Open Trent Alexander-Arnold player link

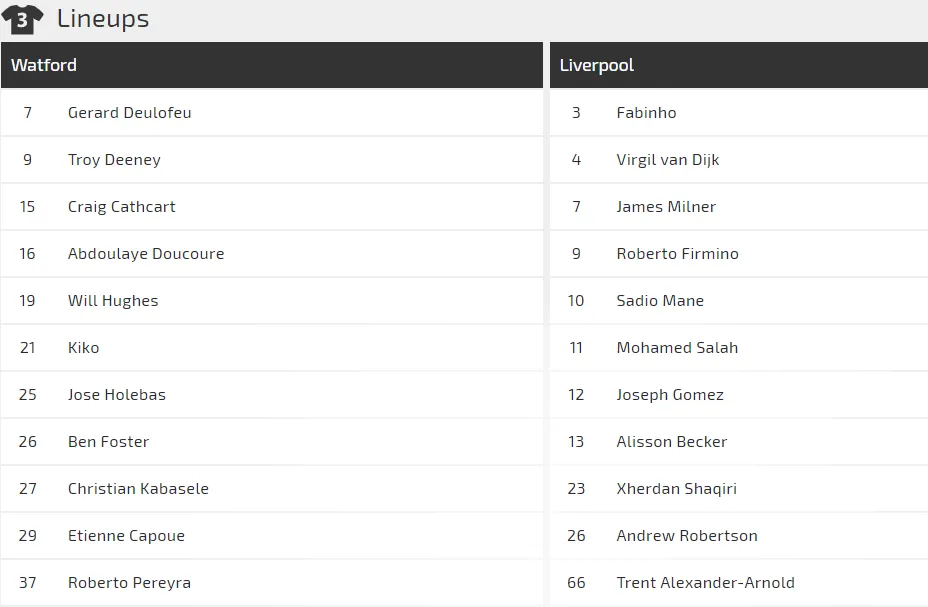(705, 583)
